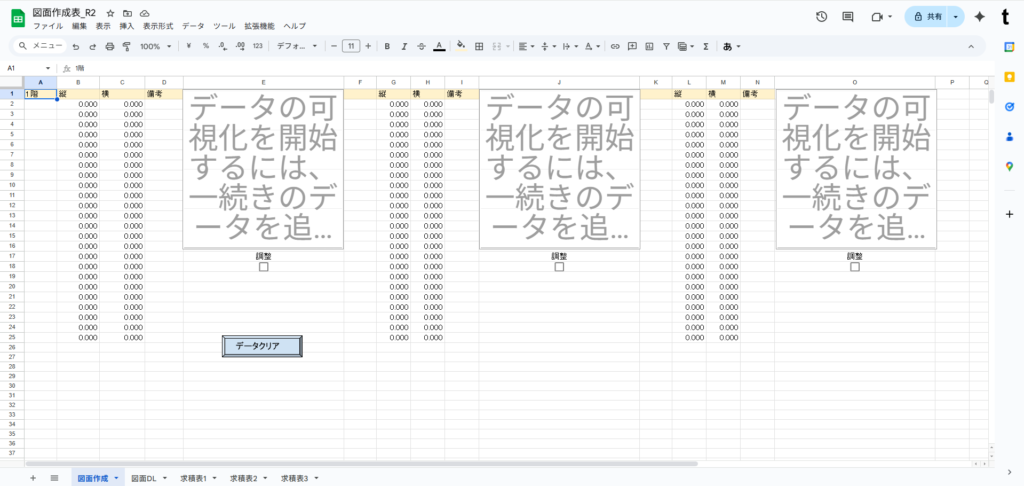1024x486 pixels.
Task: Open Google Keep side panel
Action: coord(1009,77)
